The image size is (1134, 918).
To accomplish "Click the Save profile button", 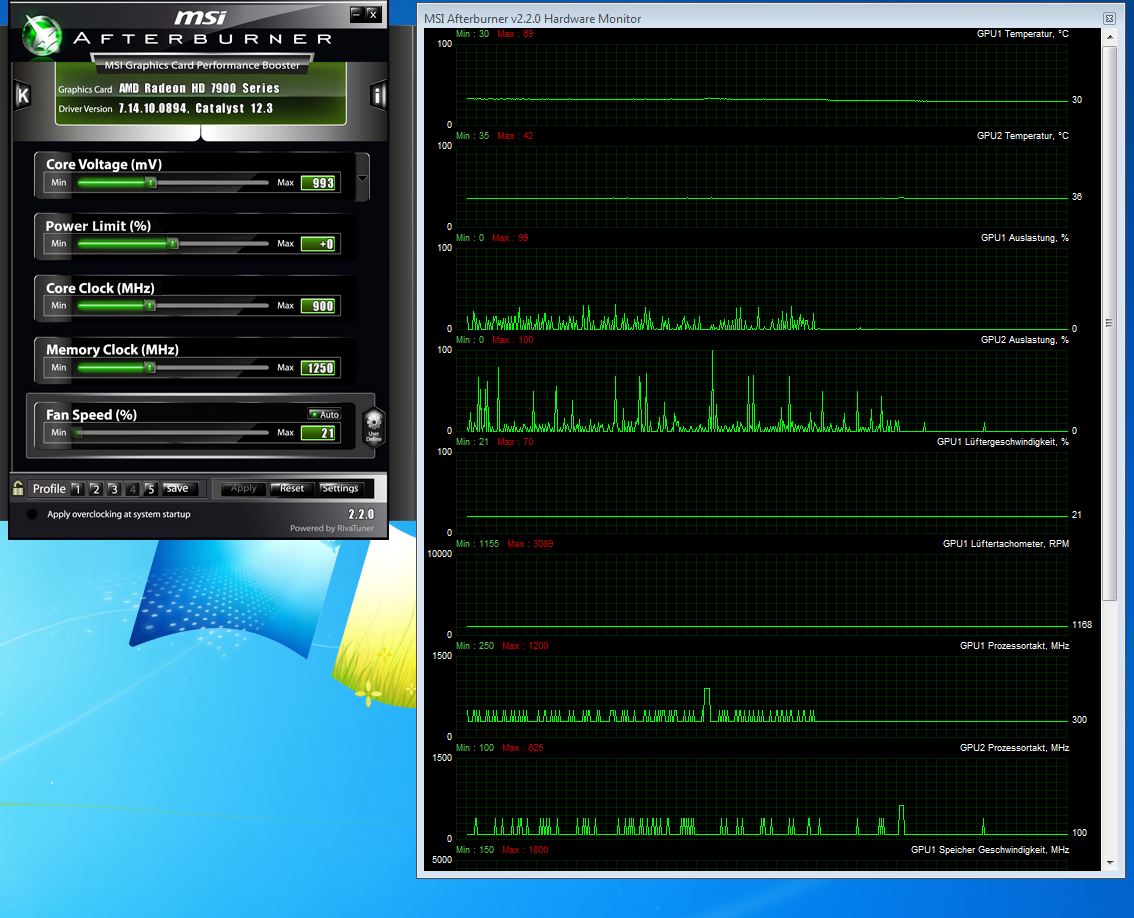I will point(180,488).
